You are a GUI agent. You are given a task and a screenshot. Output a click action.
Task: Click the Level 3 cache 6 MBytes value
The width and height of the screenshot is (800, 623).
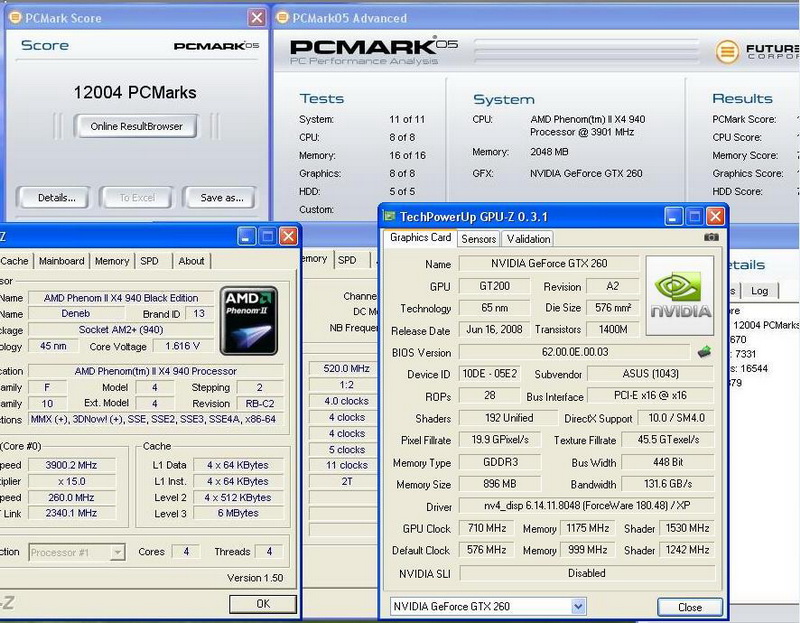coord(238,513)
